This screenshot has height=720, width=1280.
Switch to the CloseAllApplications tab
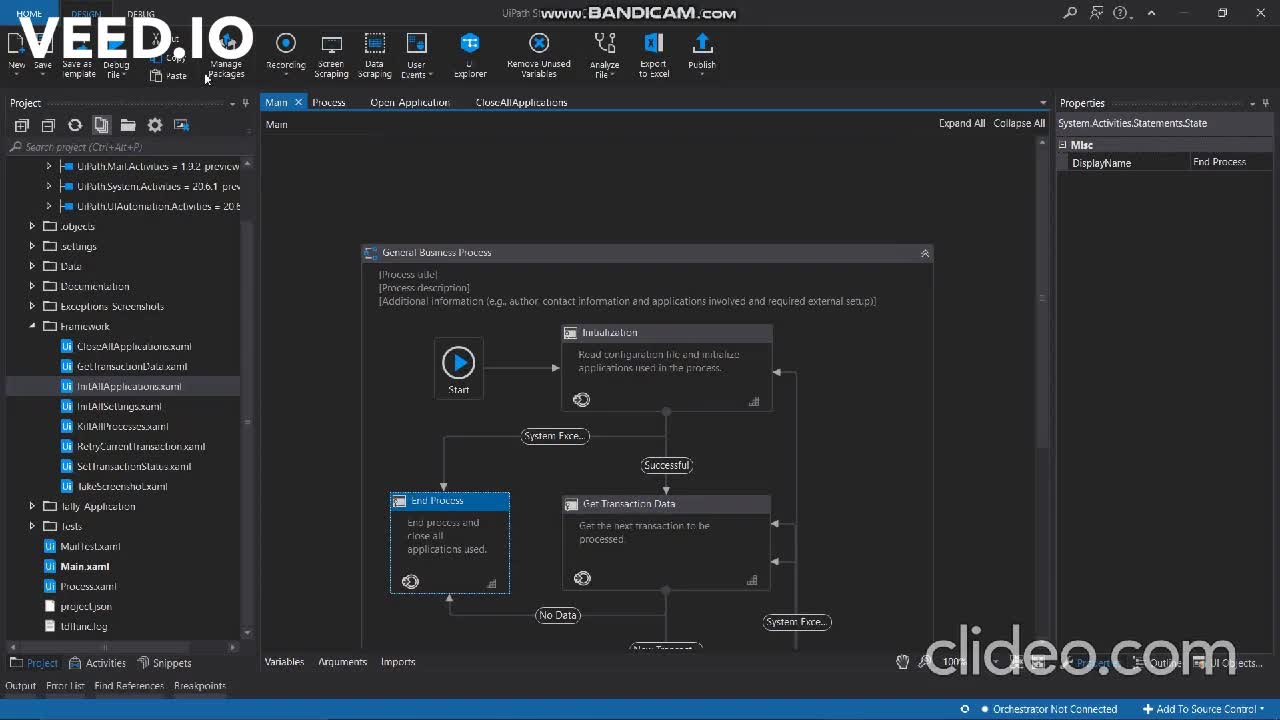[521, 102]
